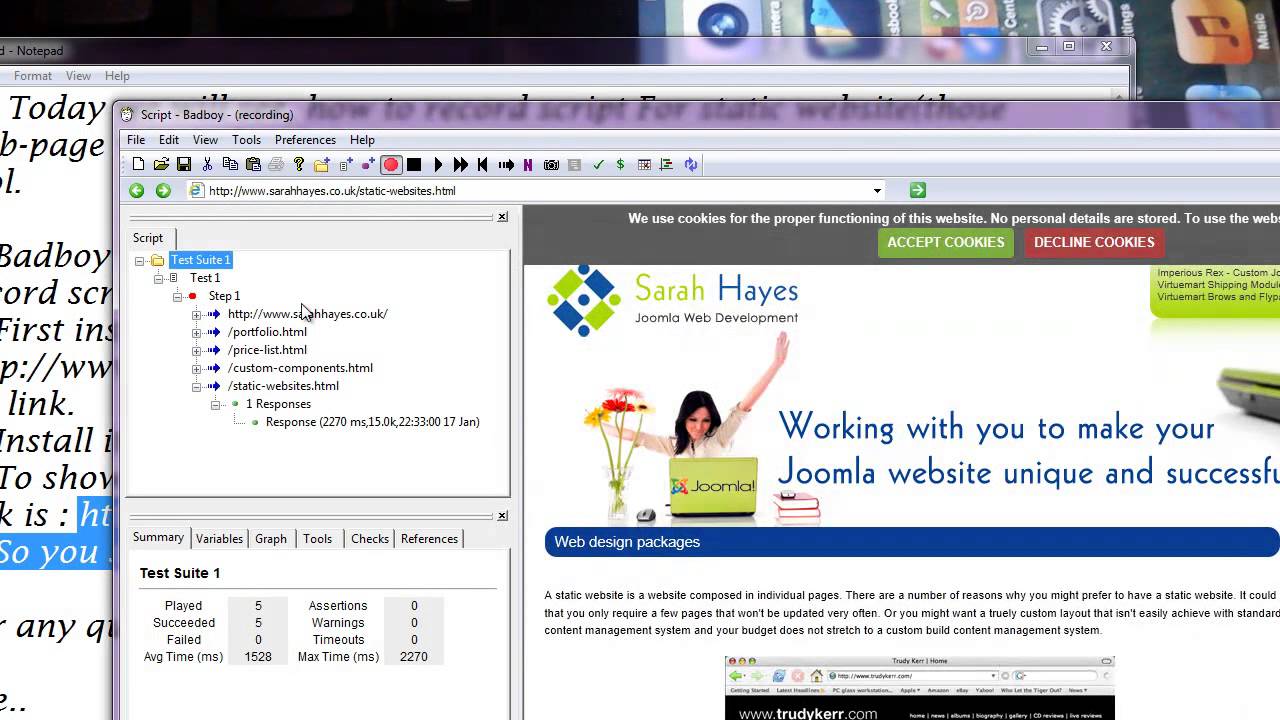Image resolution: width=1280 pixels, height=720 pixels.
Task: Save the script with the floppy icon
Action: click(184, 165)
